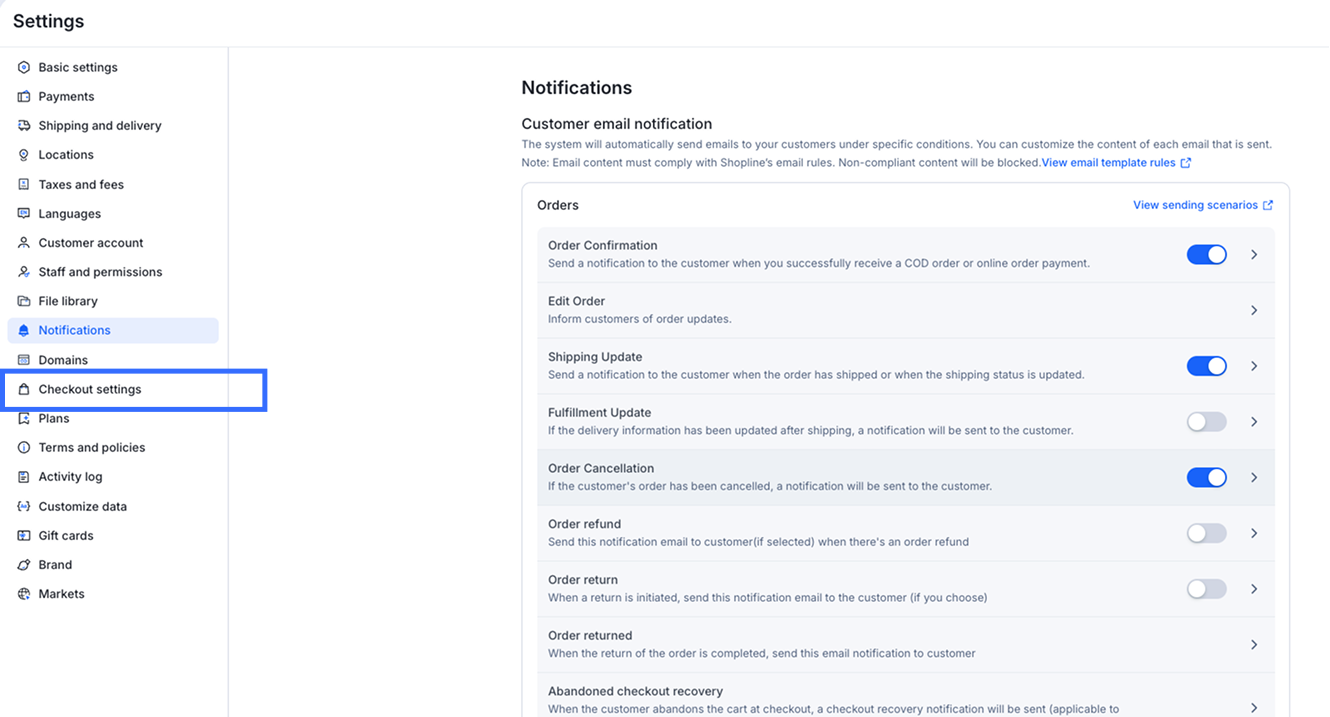Viewport: 1330px width, 717px height.
Task: Turn on the Order refund toggle
Action: pyautogui.click(x=1206, y=533)
